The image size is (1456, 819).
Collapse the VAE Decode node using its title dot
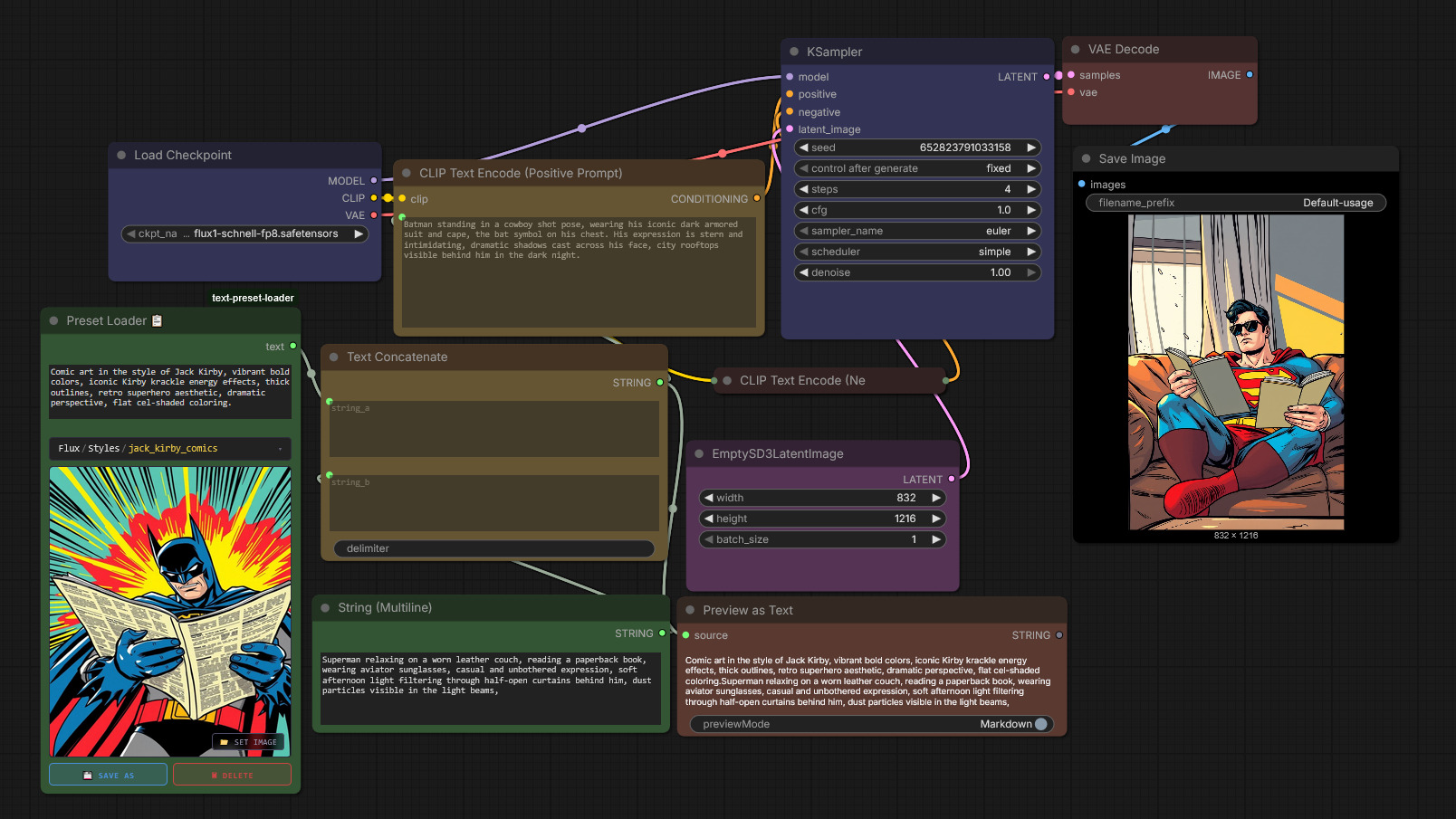(x=1076, y=50)
